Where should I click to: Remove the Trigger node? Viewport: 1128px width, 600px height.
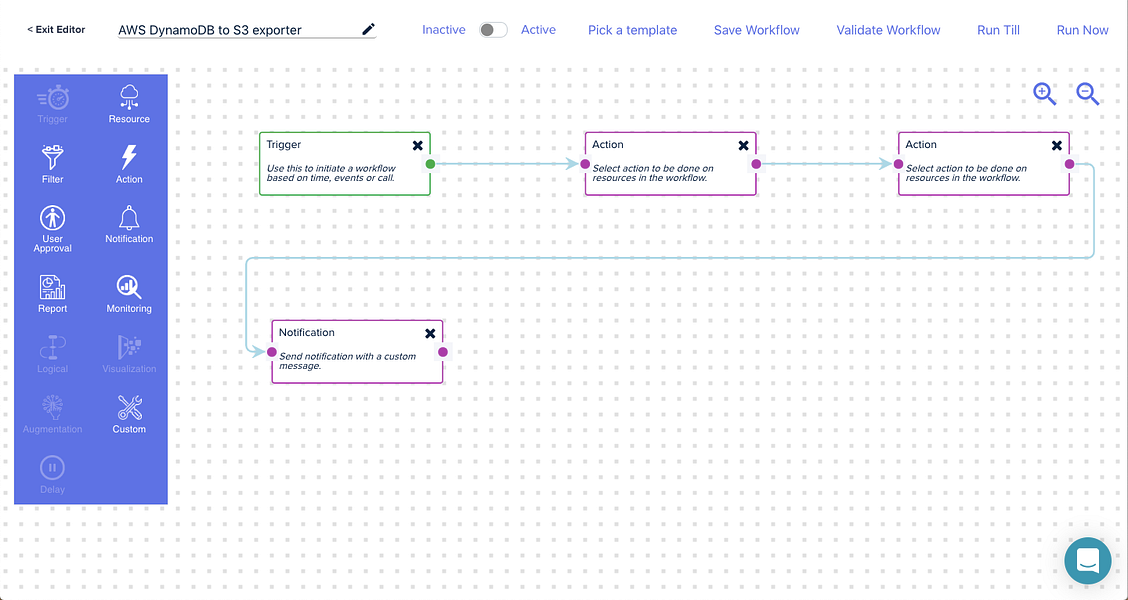(x=417, y=145)
